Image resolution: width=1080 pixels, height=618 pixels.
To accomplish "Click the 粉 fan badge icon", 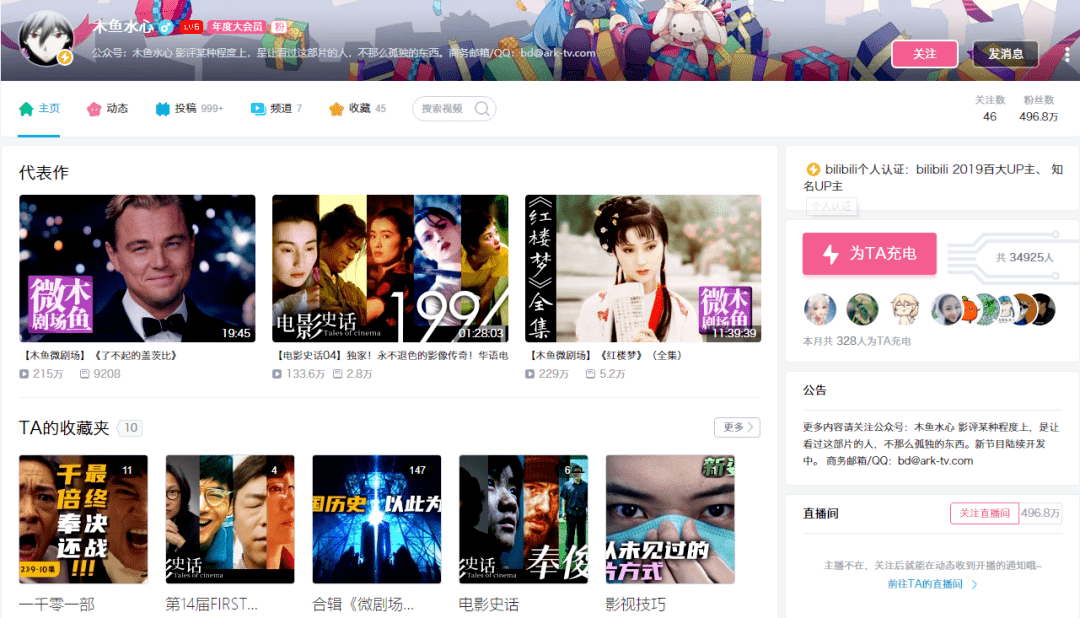I will click(x=279, y=27).
